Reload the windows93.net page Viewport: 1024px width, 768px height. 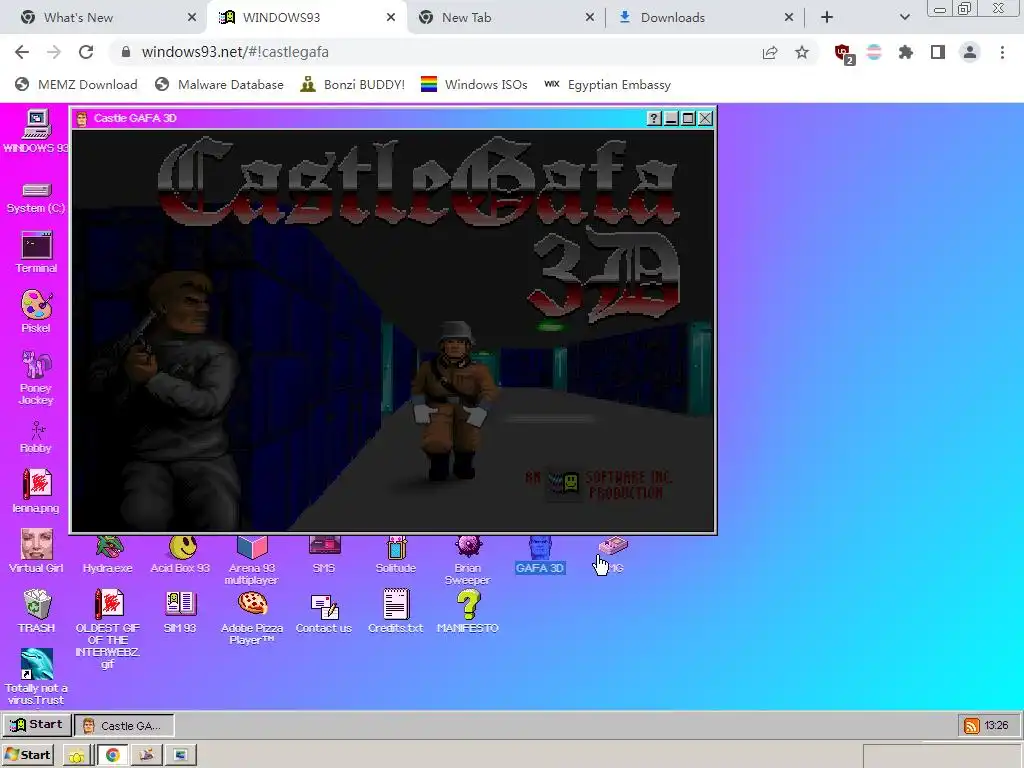(x=86, y=52)
